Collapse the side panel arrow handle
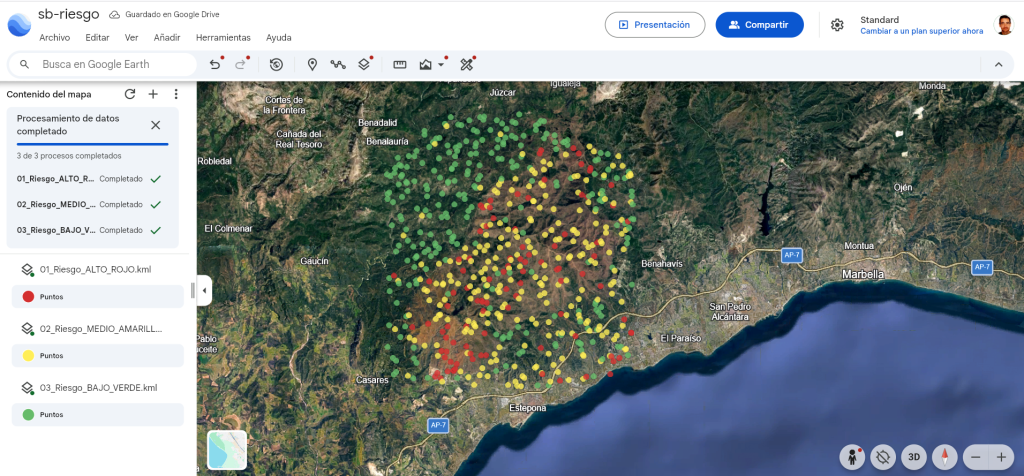1024x476 pixels. 204,291
